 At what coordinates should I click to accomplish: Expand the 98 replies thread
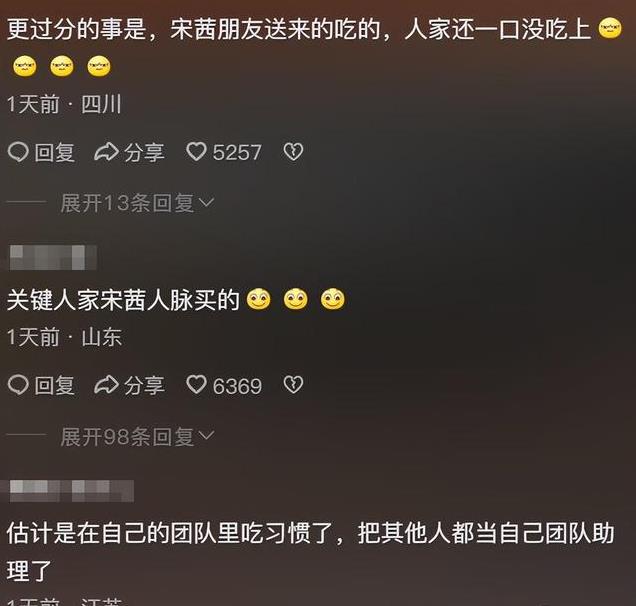(x=137, y=436)
